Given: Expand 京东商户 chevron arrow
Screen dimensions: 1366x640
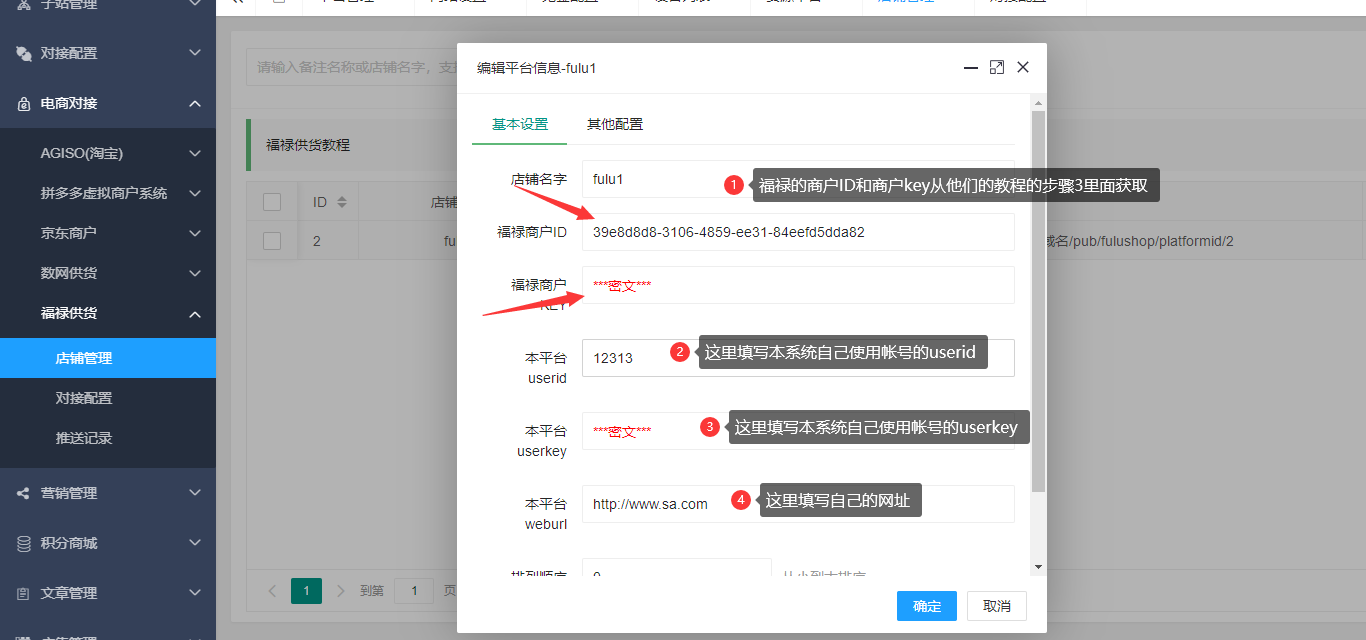Looking at the screenshot, I should 195,233.
